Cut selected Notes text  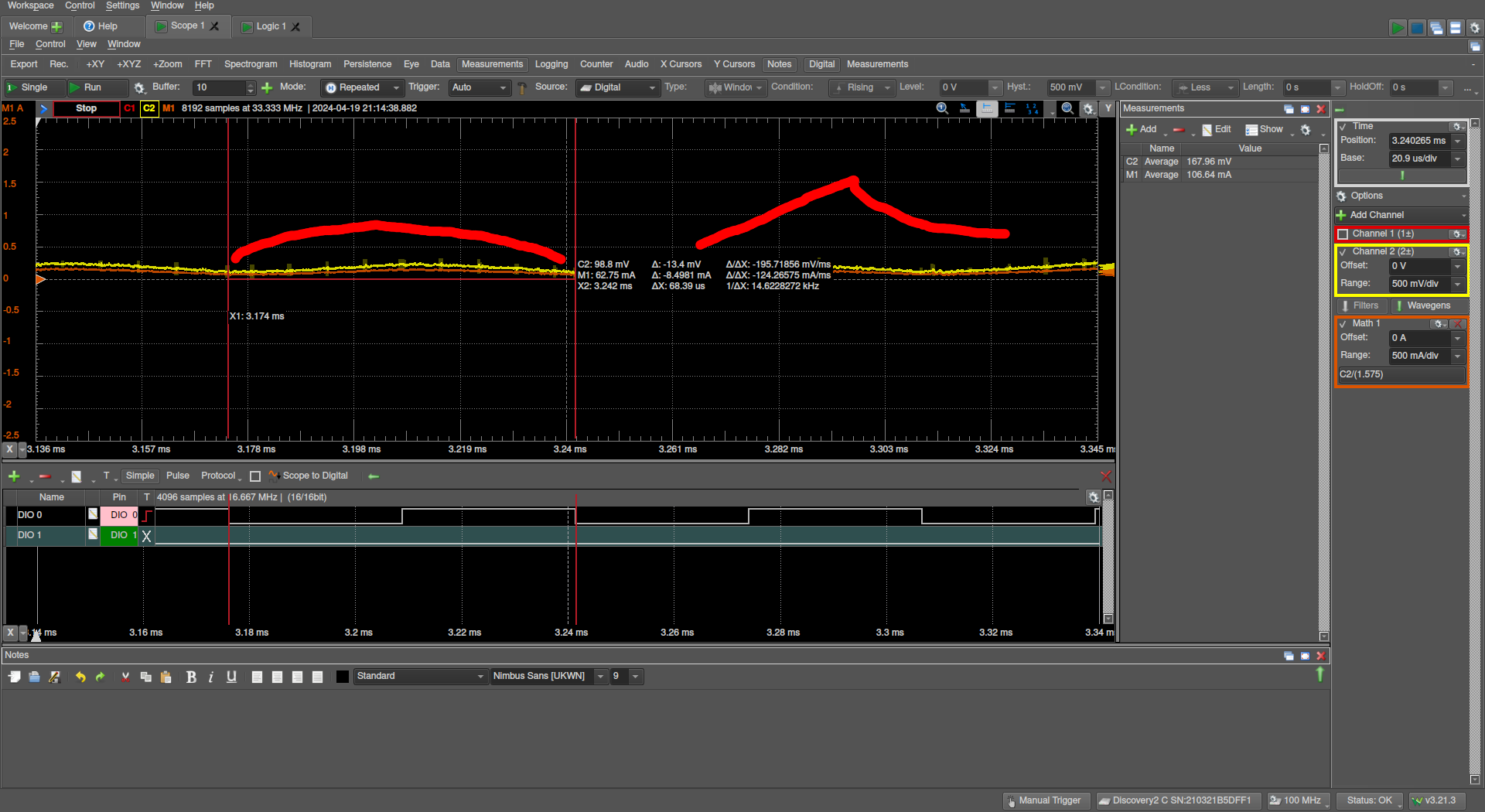pos(125,677)
